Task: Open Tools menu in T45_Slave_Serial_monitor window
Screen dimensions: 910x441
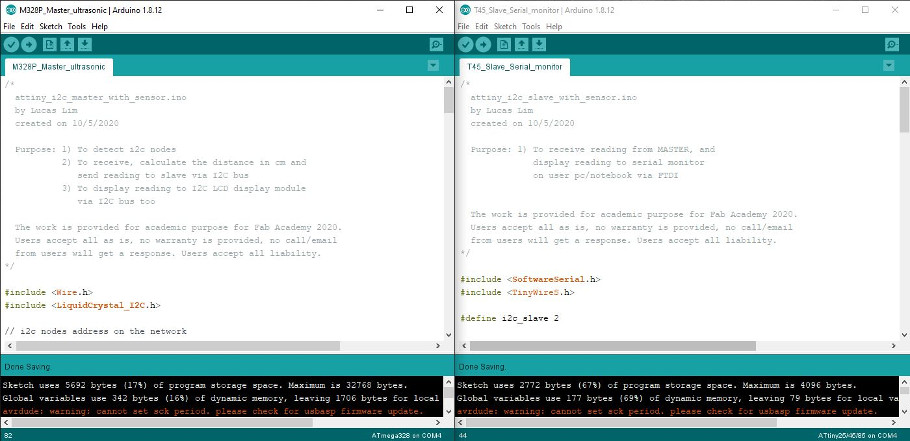Action: (531, 26)
